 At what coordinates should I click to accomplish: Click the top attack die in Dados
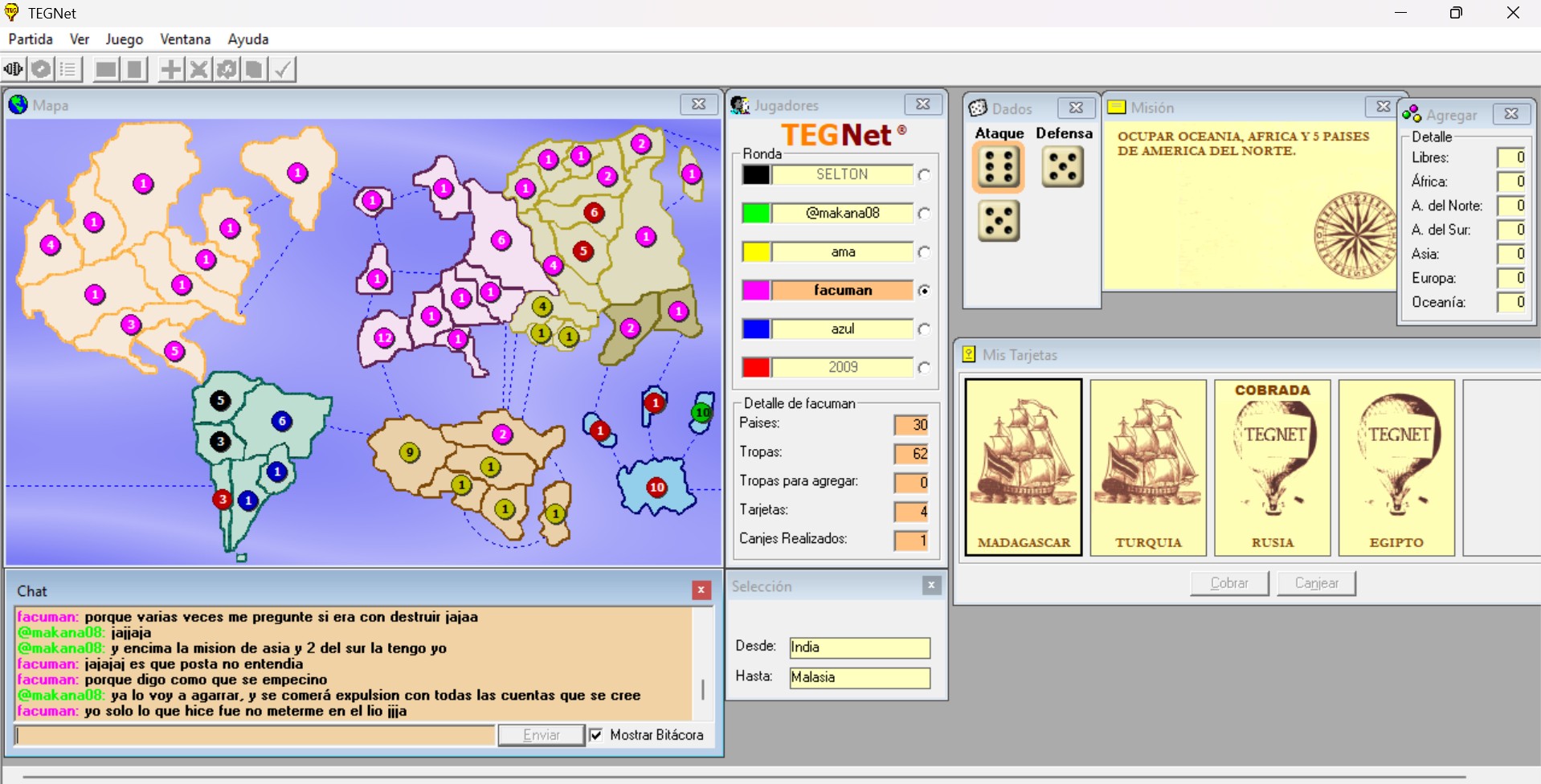point(998,167)
